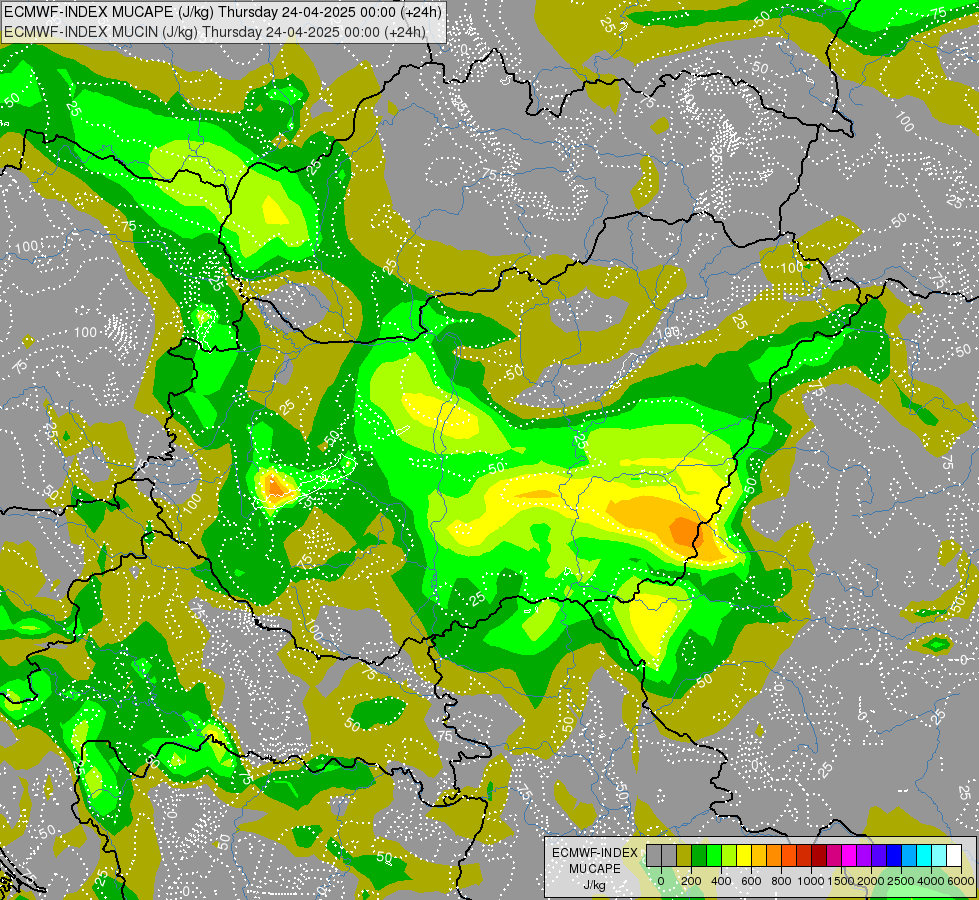979x900 pixels.
Task: Select the 'ECMWF-INDEX' label inside the legend
Action: 594,853
